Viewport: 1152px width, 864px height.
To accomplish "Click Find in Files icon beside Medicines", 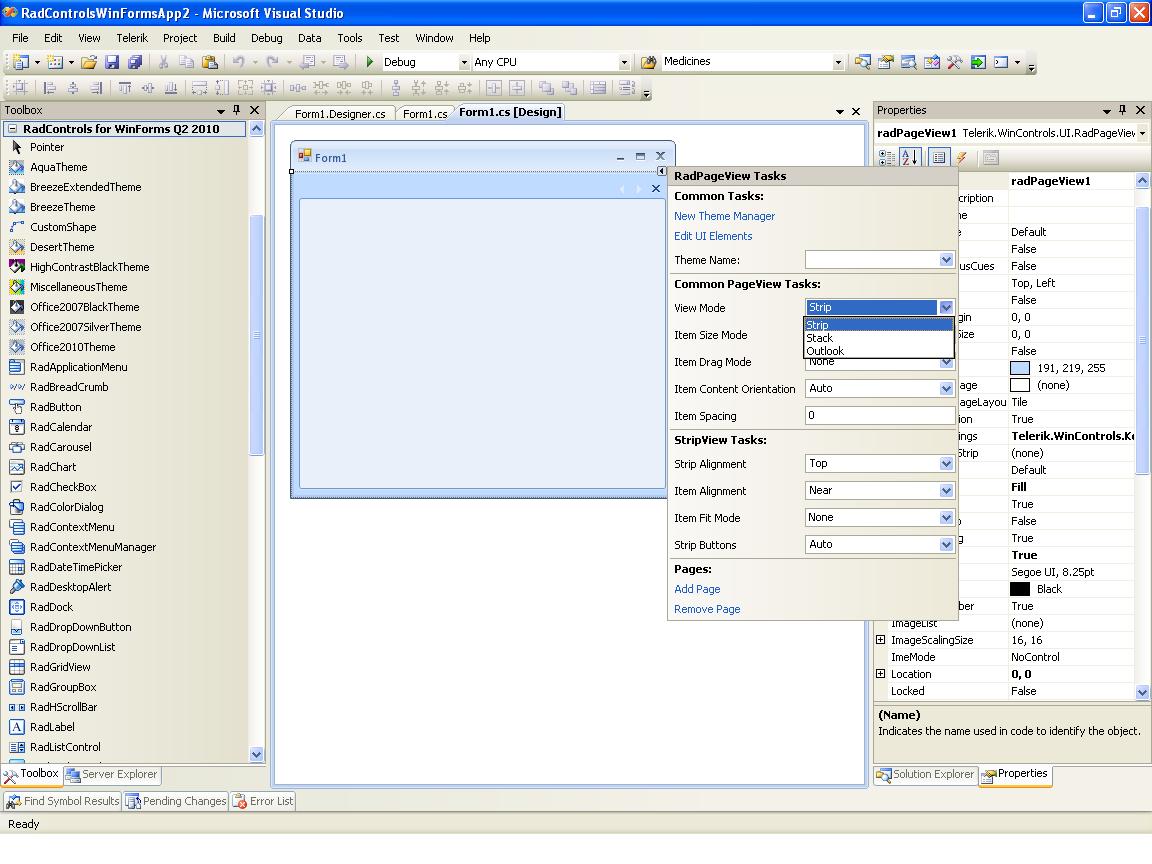I will 648,62.
